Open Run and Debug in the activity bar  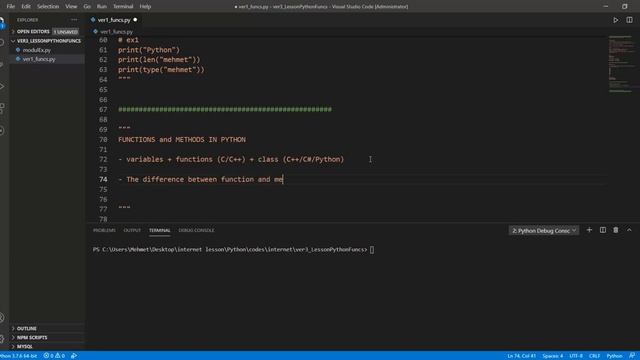click(x=2, y=87)
